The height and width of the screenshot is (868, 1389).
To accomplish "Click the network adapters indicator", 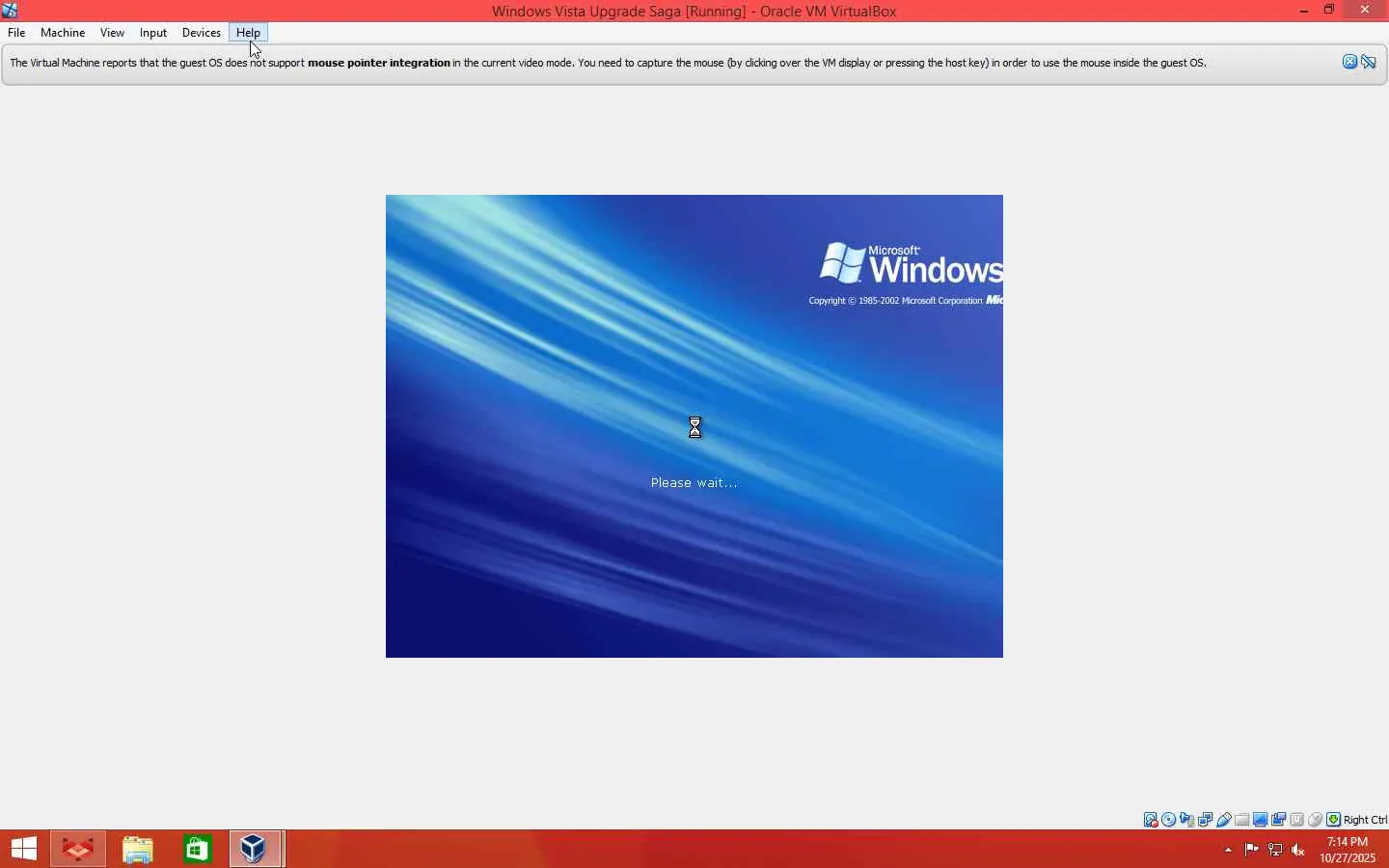I will pyautogui.click(x=1206, y=820).
